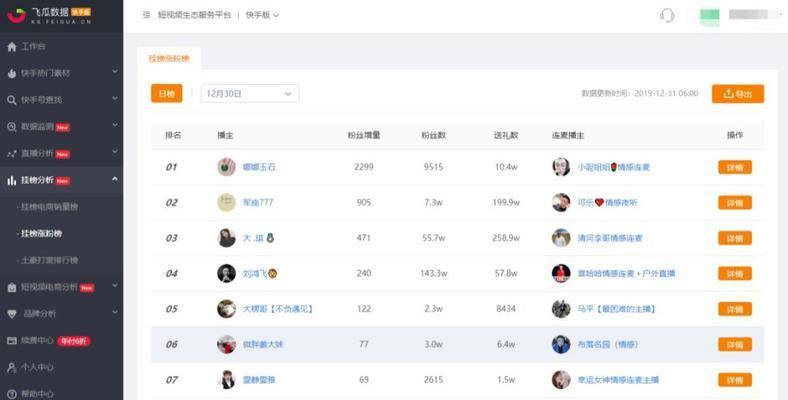Click the magnifier icon for 快手号查找
This screenshot has height=400, width=788.
(x=12, y=100)
